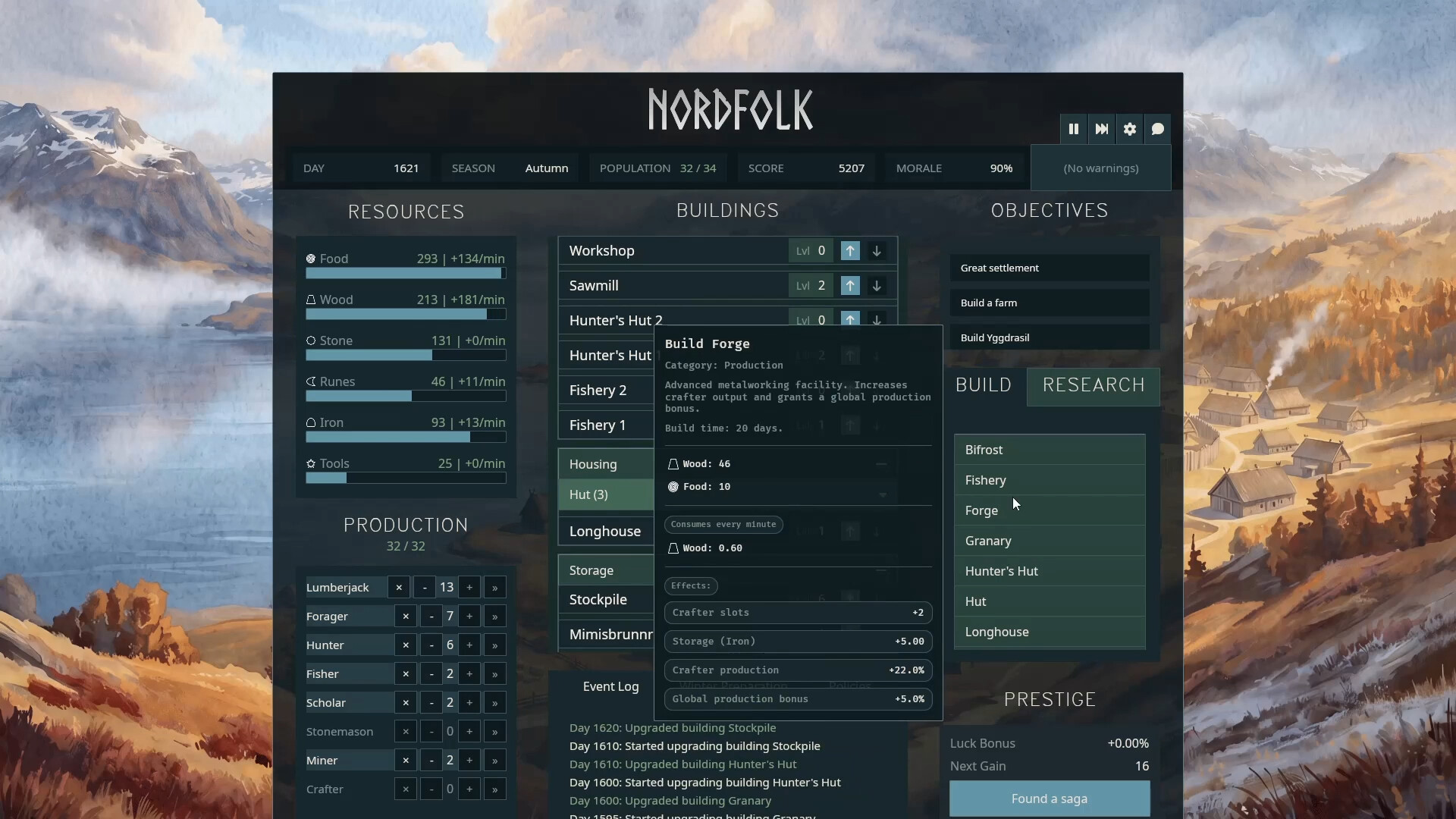
Task: Increase Lumberjack count with the plus button
Action: [x=469, y=588]
